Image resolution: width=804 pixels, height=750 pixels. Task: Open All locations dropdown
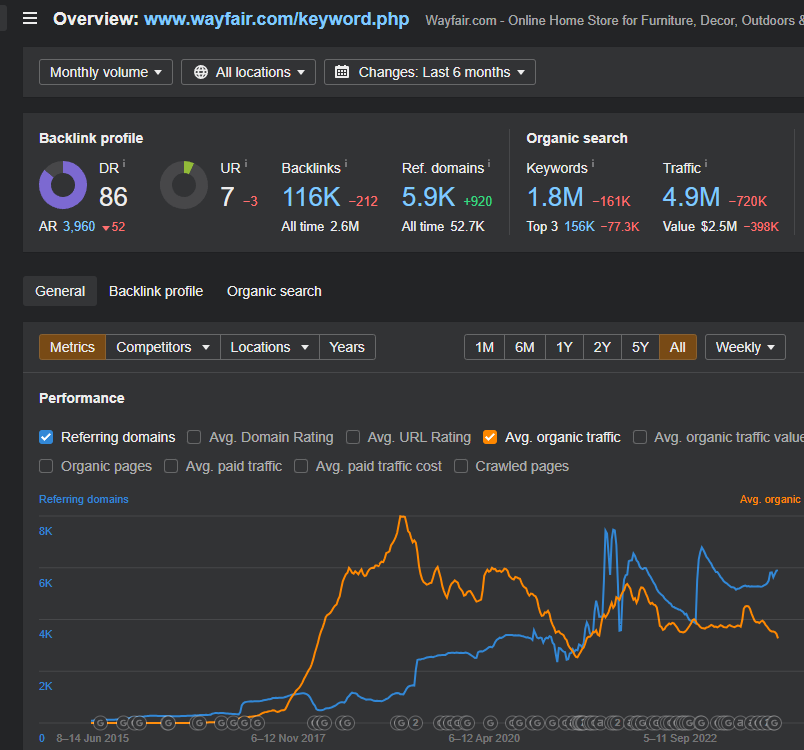tap(248, 72)
